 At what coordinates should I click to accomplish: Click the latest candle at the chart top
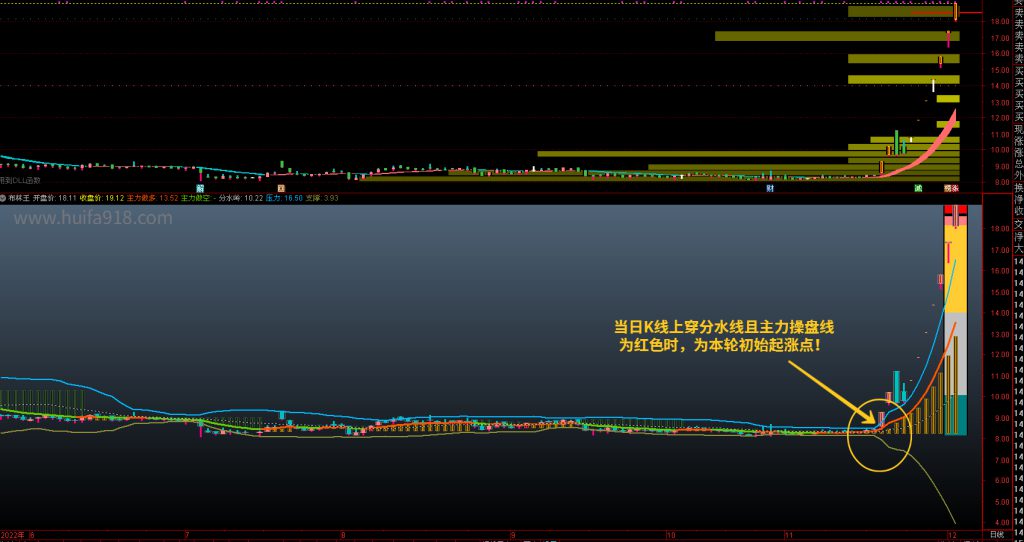(x=956, y=12)
